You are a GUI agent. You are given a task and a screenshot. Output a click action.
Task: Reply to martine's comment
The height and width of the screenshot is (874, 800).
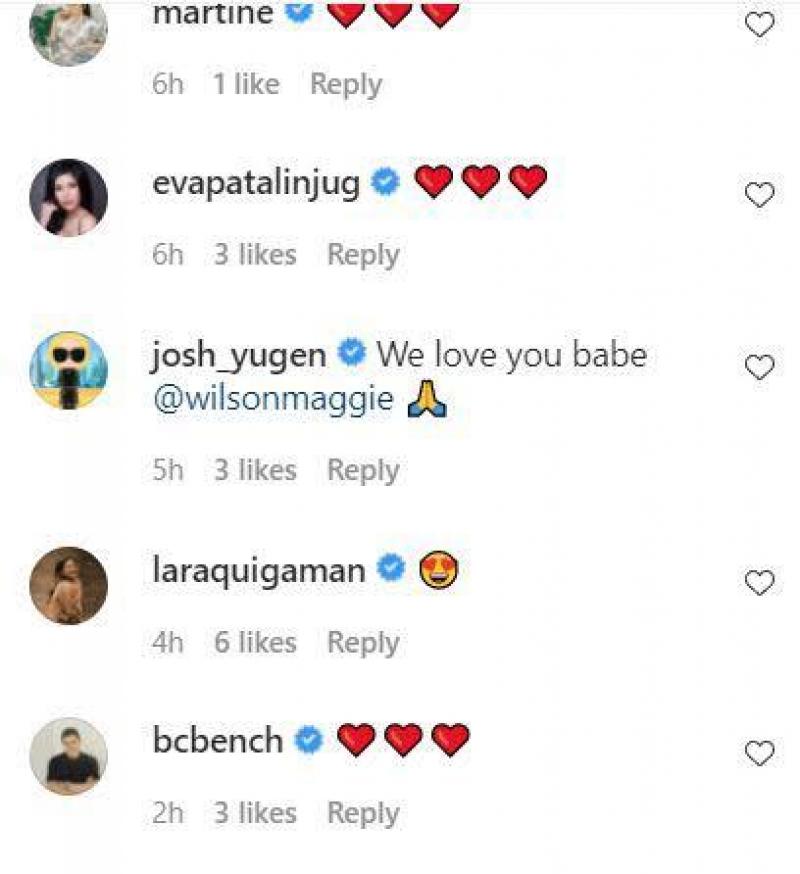coord(345,85)
